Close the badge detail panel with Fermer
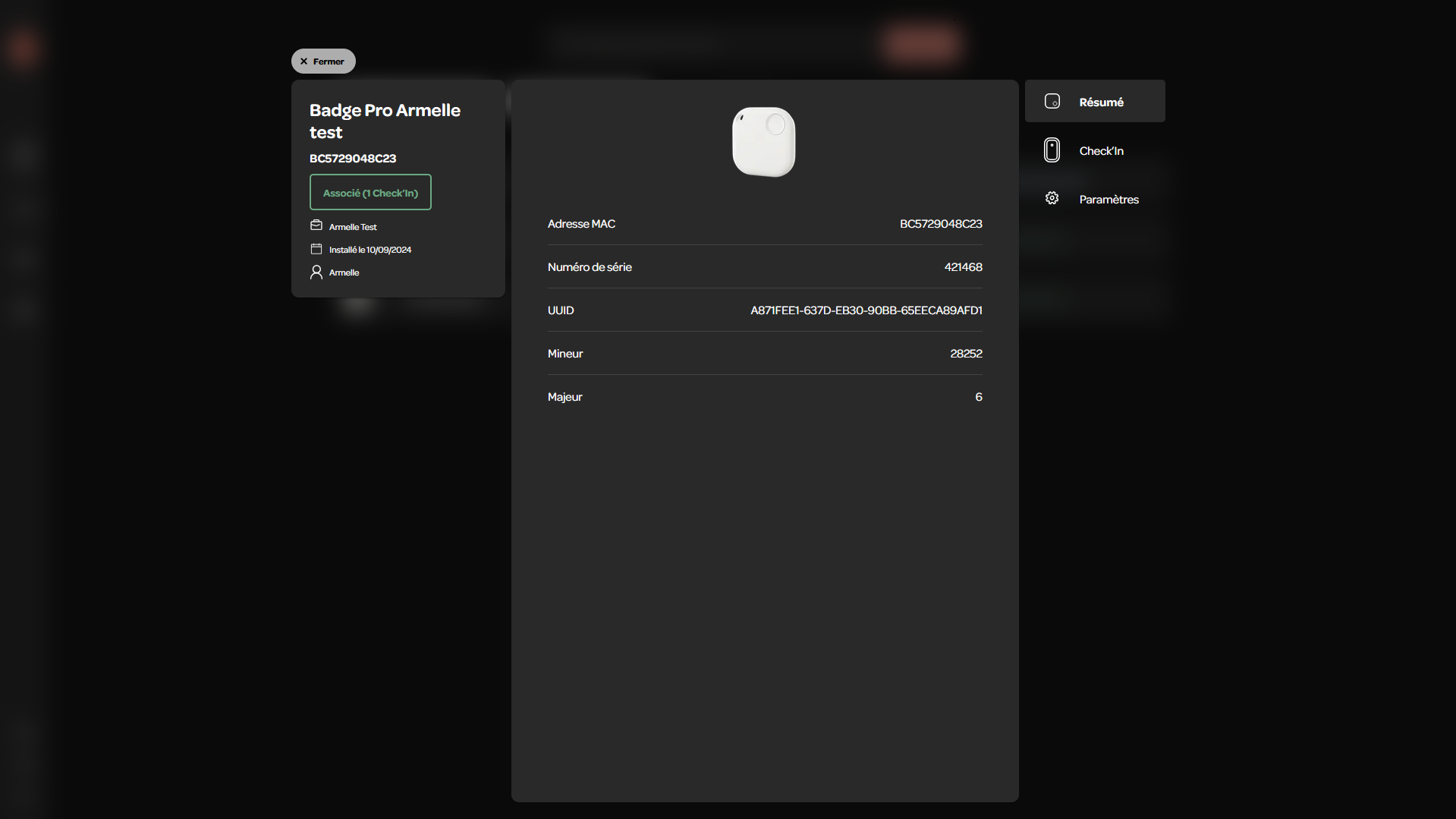 tap(323, 61)
